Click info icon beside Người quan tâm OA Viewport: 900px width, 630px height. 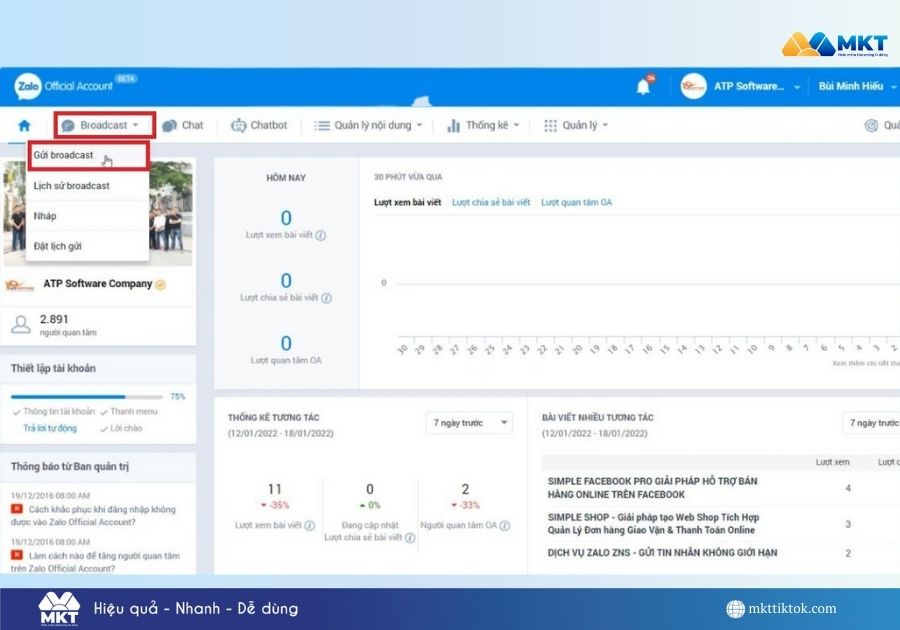pos(505,526)
